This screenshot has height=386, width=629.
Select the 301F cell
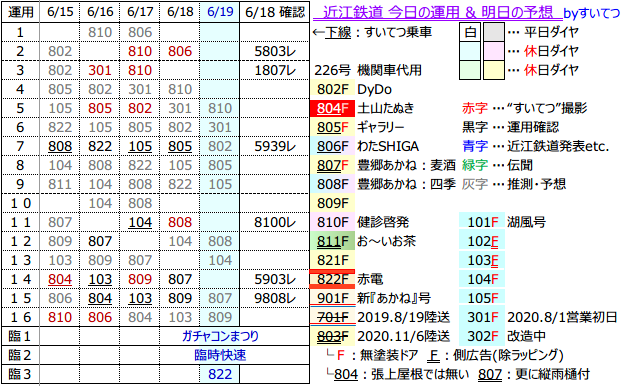[x=482, y=317]
